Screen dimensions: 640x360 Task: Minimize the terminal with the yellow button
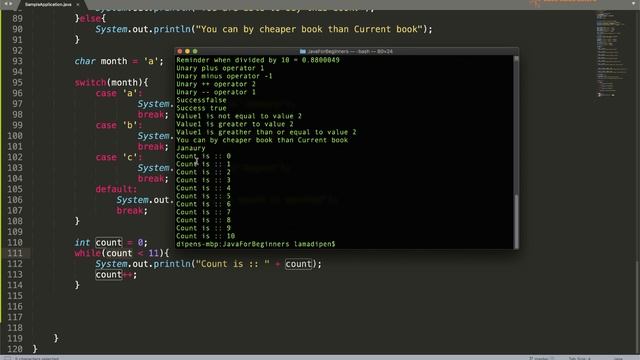(187, 51)
